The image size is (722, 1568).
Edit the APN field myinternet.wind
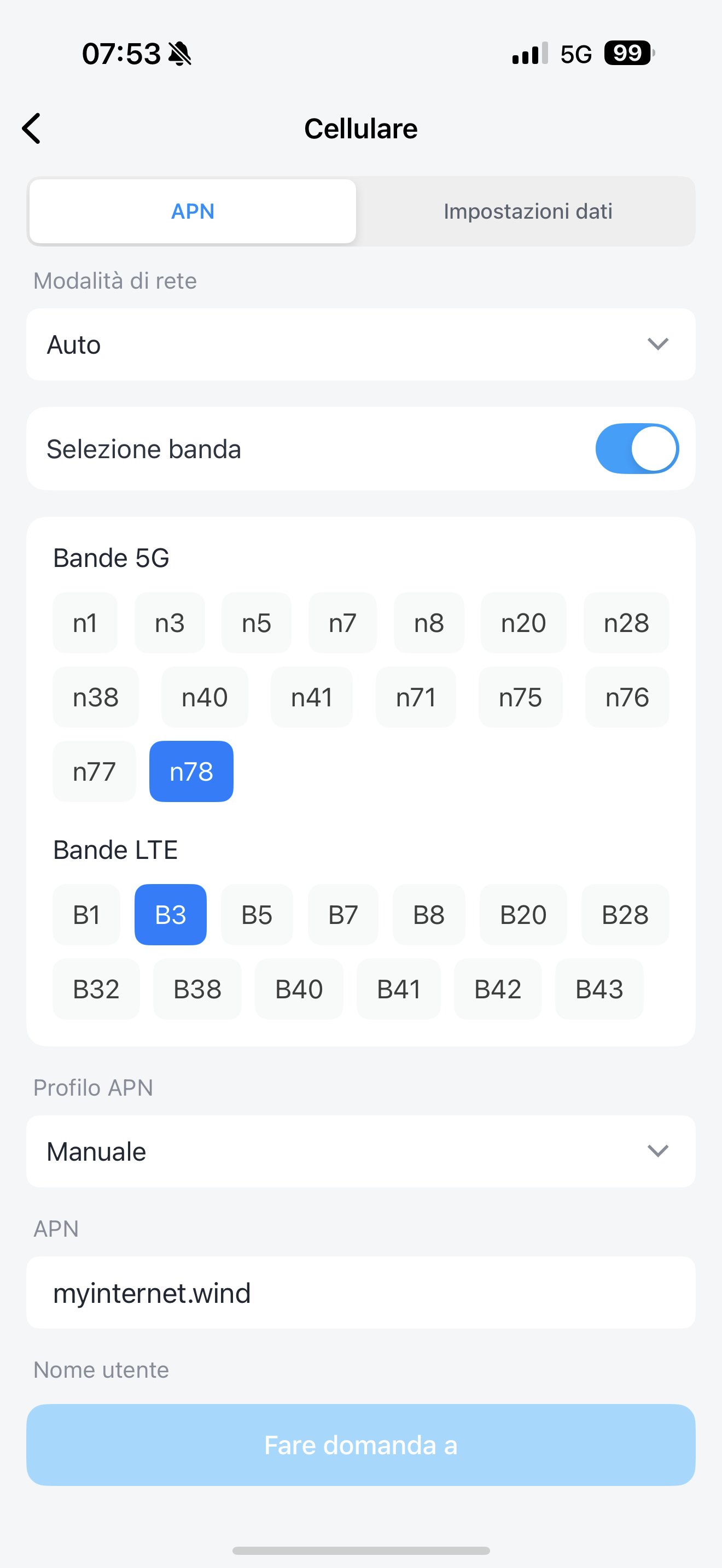(360, 1293)
